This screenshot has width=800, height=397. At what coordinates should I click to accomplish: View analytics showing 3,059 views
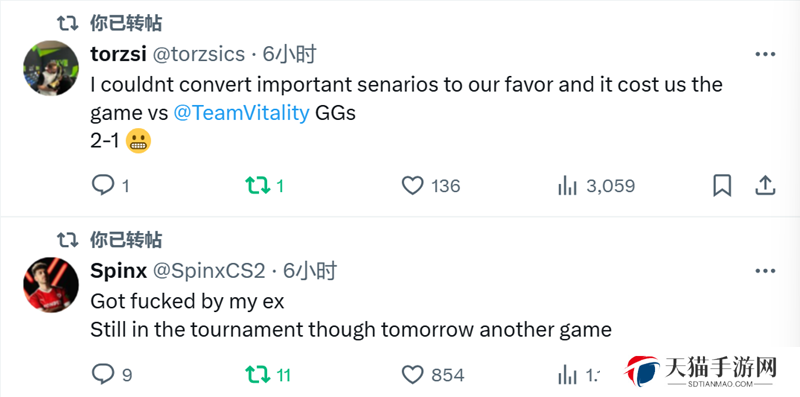(596, 186)
